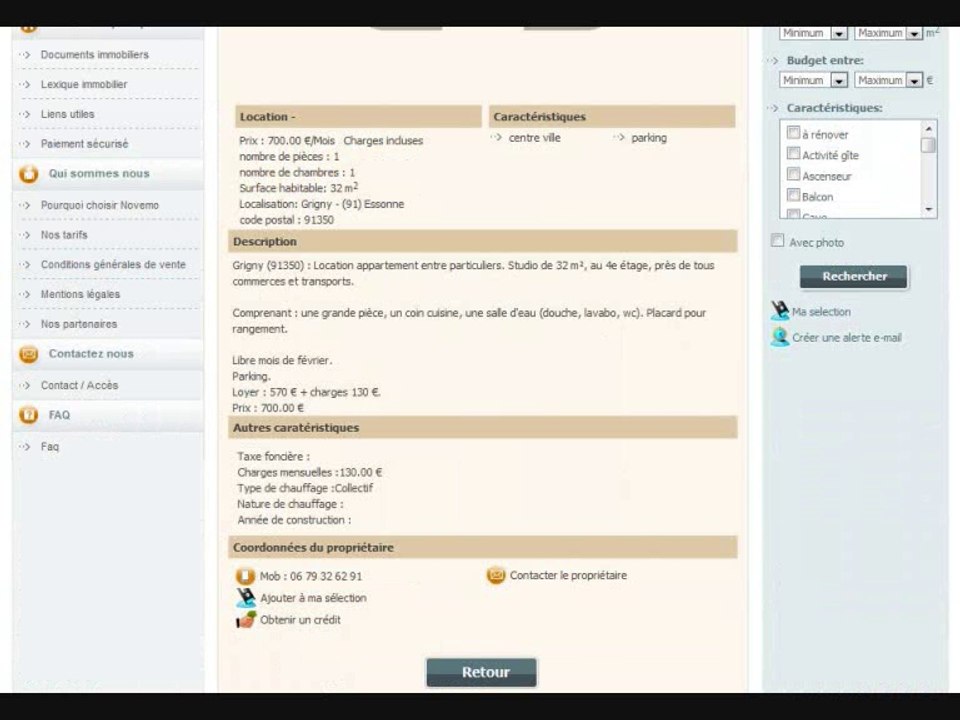This screenshot has width=960, height=720.
Task: Open the budget Minimum dropdown
Action: tap(814, 80)
